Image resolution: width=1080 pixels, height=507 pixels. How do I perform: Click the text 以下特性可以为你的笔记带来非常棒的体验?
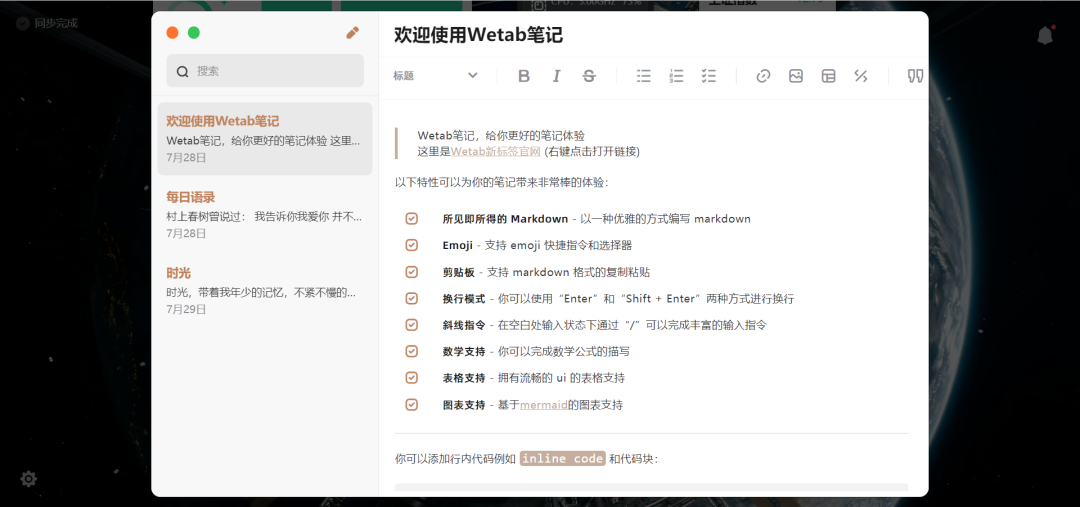501,183
